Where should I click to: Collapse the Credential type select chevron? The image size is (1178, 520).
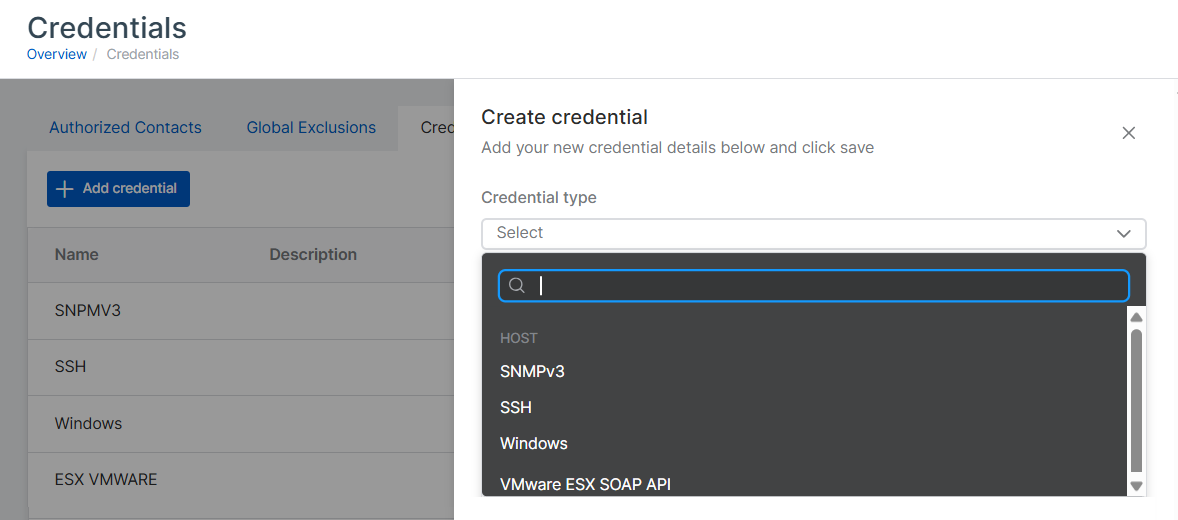pyautogui.click(x=1123, y=233)
